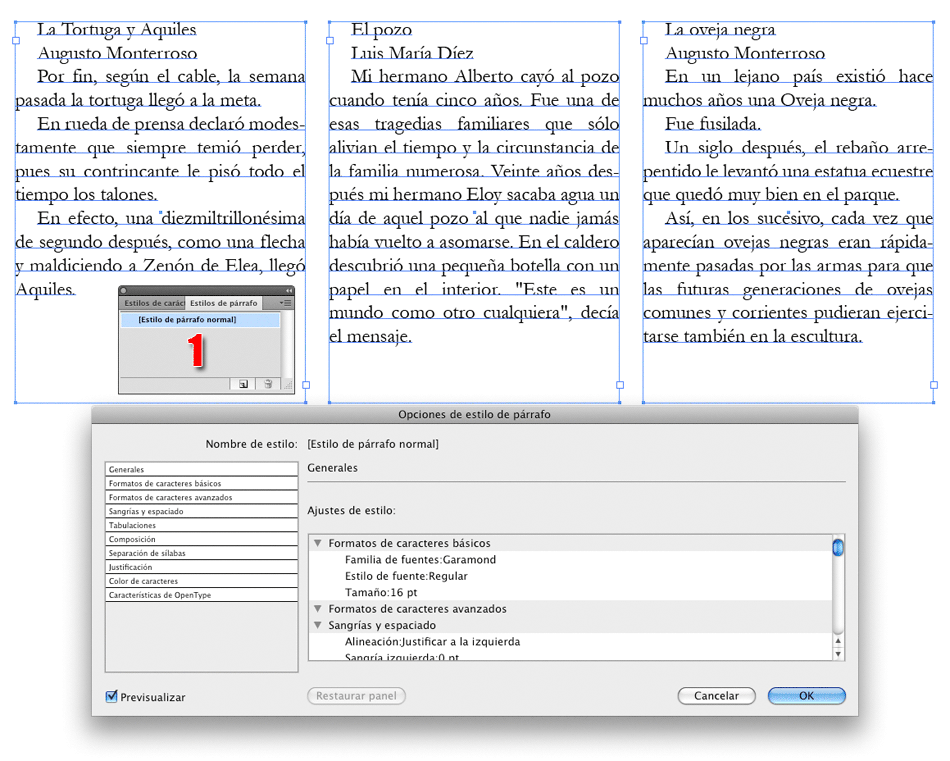Collapse Formatos de caracteres avanzados in style settings
Screen dimensions: 950x761
(317, 609)
